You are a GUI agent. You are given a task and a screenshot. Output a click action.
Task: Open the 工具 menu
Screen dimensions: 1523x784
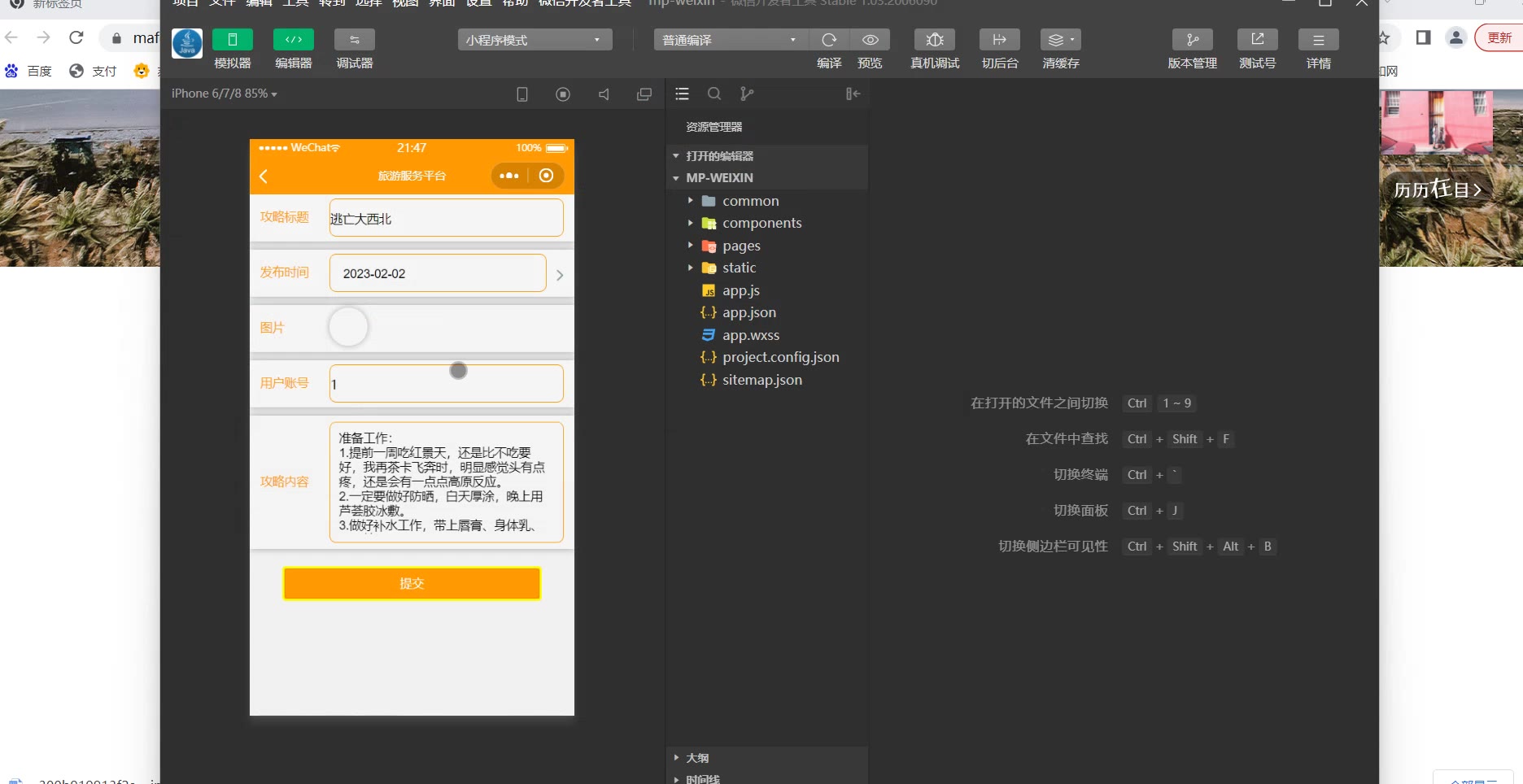point(295,3)
